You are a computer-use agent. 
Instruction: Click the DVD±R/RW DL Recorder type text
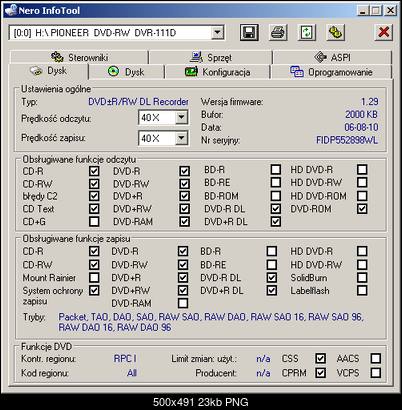(x=138, y=102)
